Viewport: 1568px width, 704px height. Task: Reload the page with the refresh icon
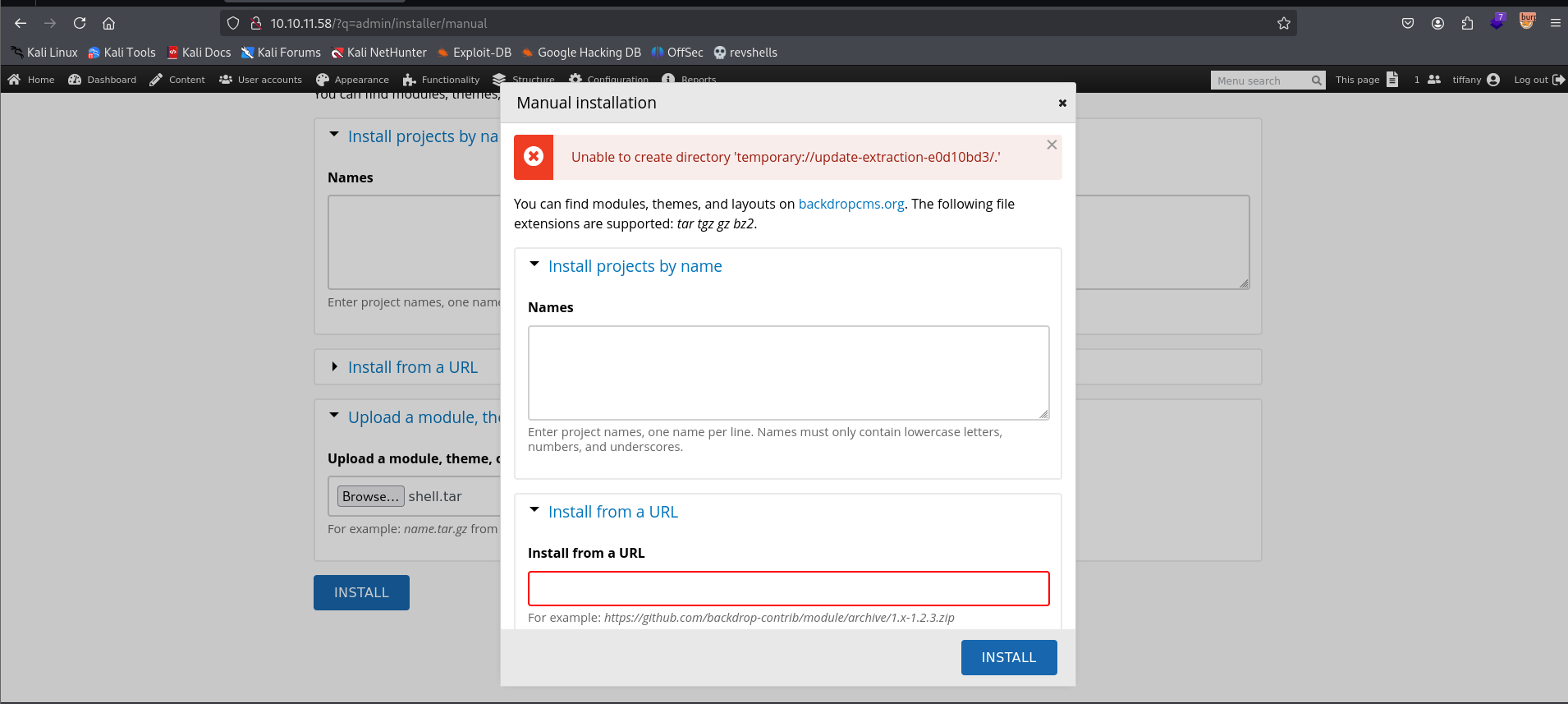(80, 23)
